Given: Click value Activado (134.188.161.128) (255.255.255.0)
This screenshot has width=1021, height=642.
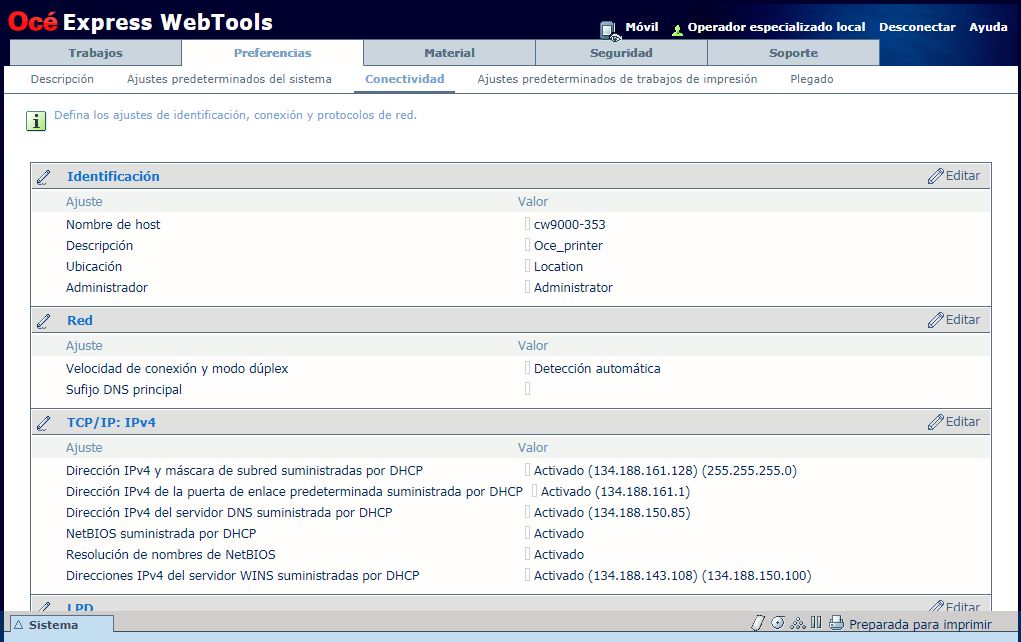Looking at the screenshot, I should coord(665,470).
